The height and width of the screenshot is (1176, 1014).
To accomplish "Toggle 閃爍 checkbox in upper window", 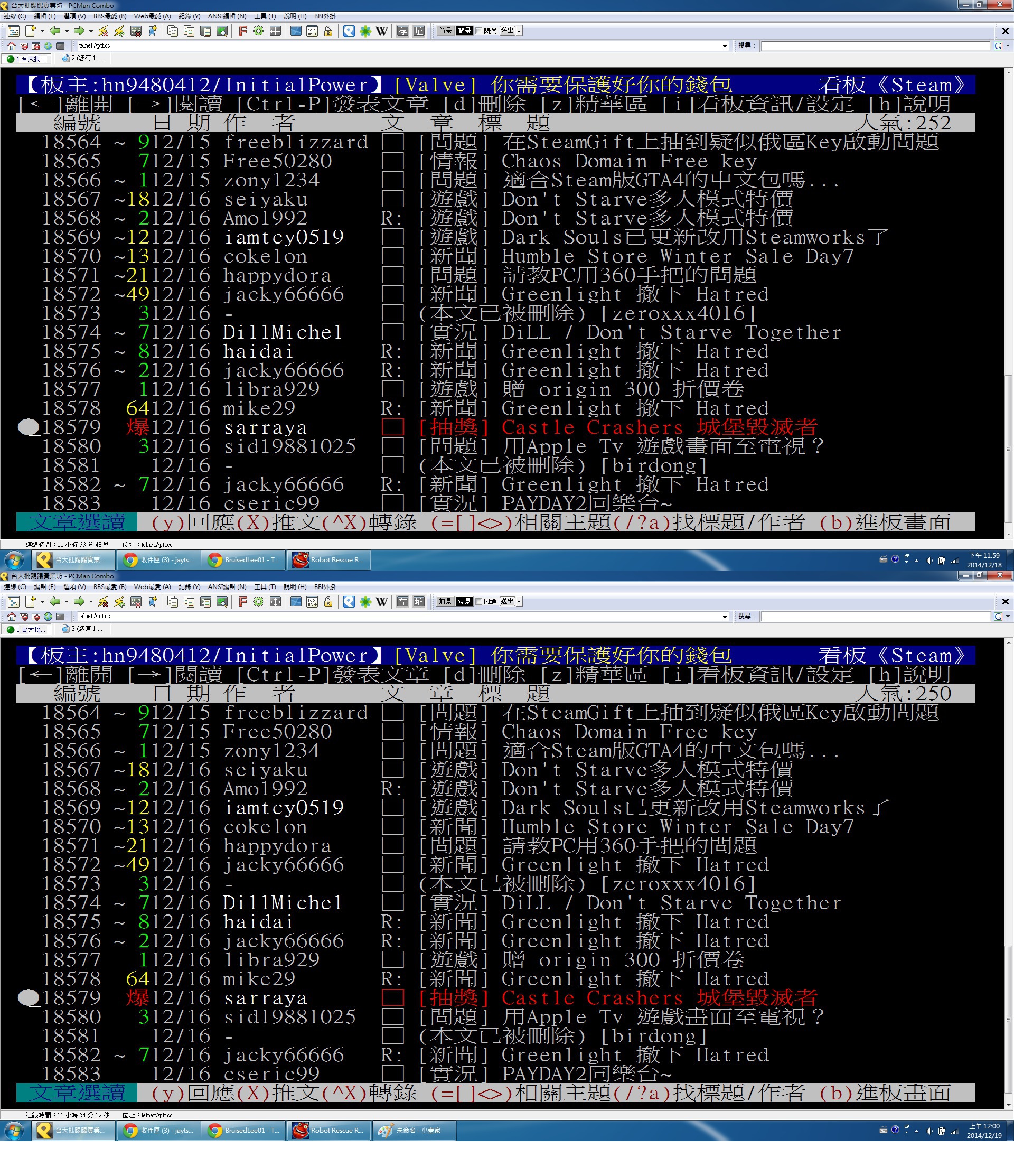I will (x=479, y=31).
